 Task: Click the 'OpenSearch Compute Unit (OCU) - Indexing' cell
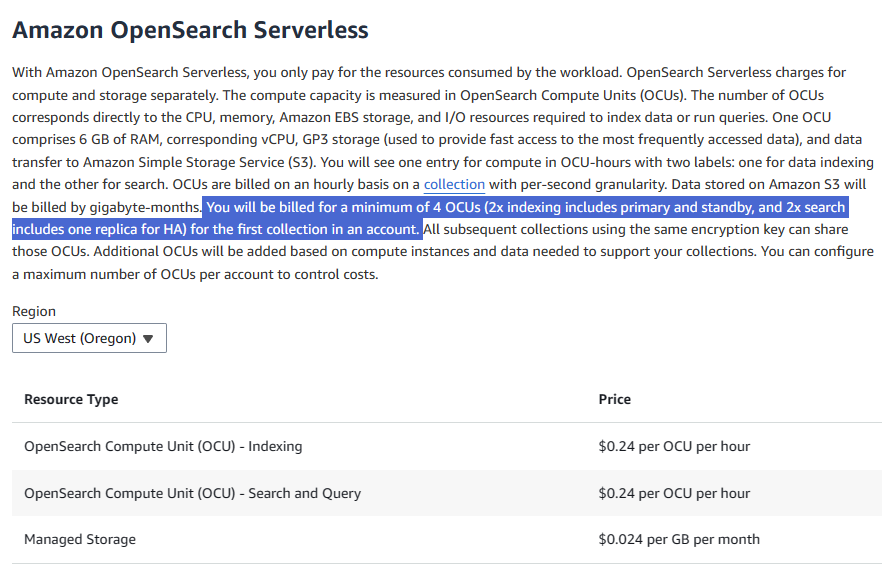tap(163, 446)
